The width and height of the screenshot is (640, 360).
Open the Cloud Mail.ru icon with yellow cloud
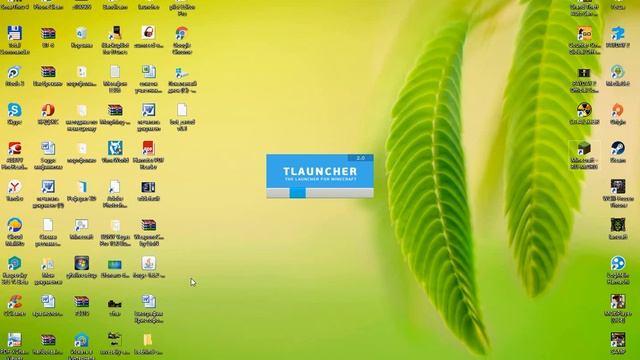click(x=14, y=225)
